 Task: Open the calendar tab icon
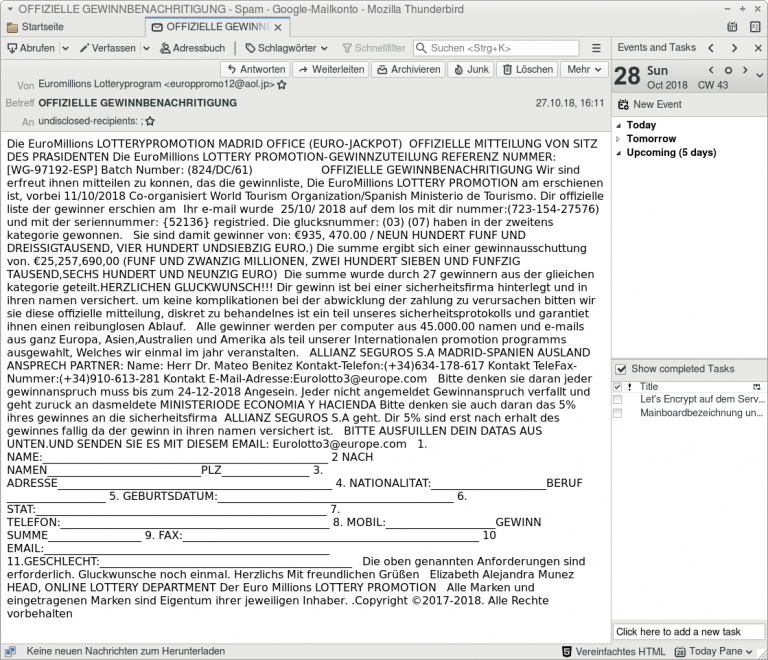pos(732,27)
